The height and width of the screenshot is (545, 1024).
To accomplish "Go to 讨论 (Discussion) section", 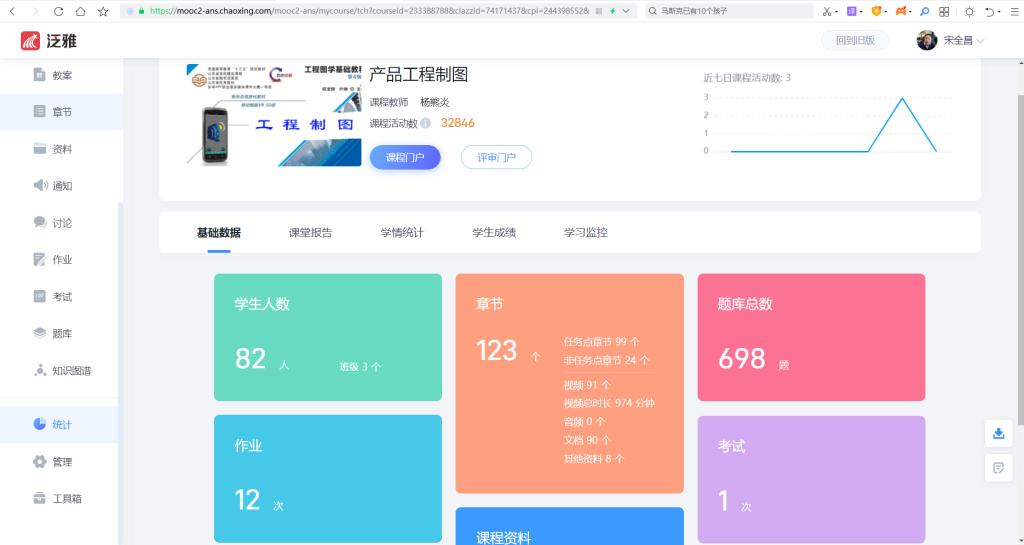I will tap(60, 223).
